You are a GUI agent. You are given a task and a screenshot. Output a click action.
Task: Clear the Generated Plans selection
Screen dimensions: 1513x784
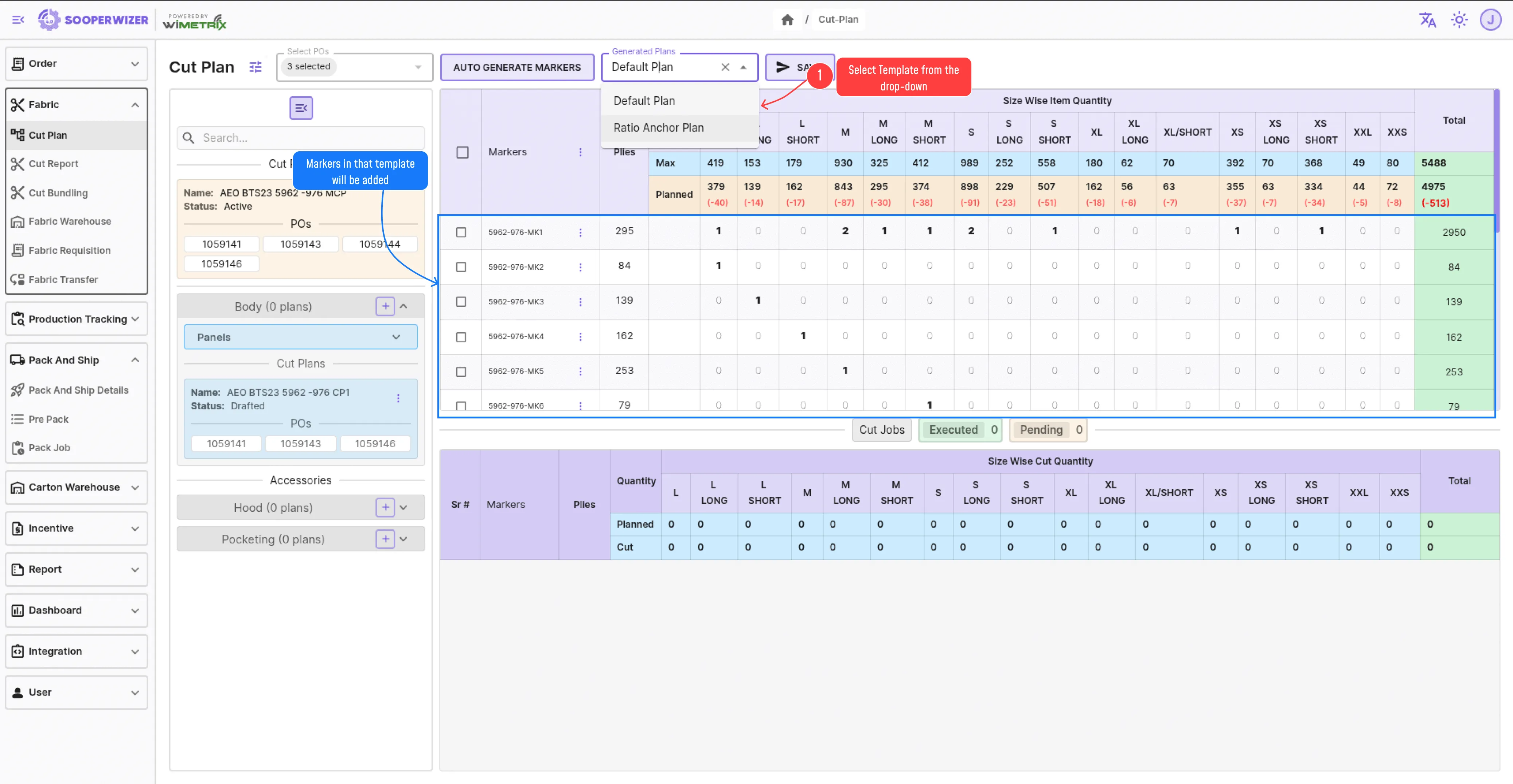pyautogui.click(x=725, y=67)
